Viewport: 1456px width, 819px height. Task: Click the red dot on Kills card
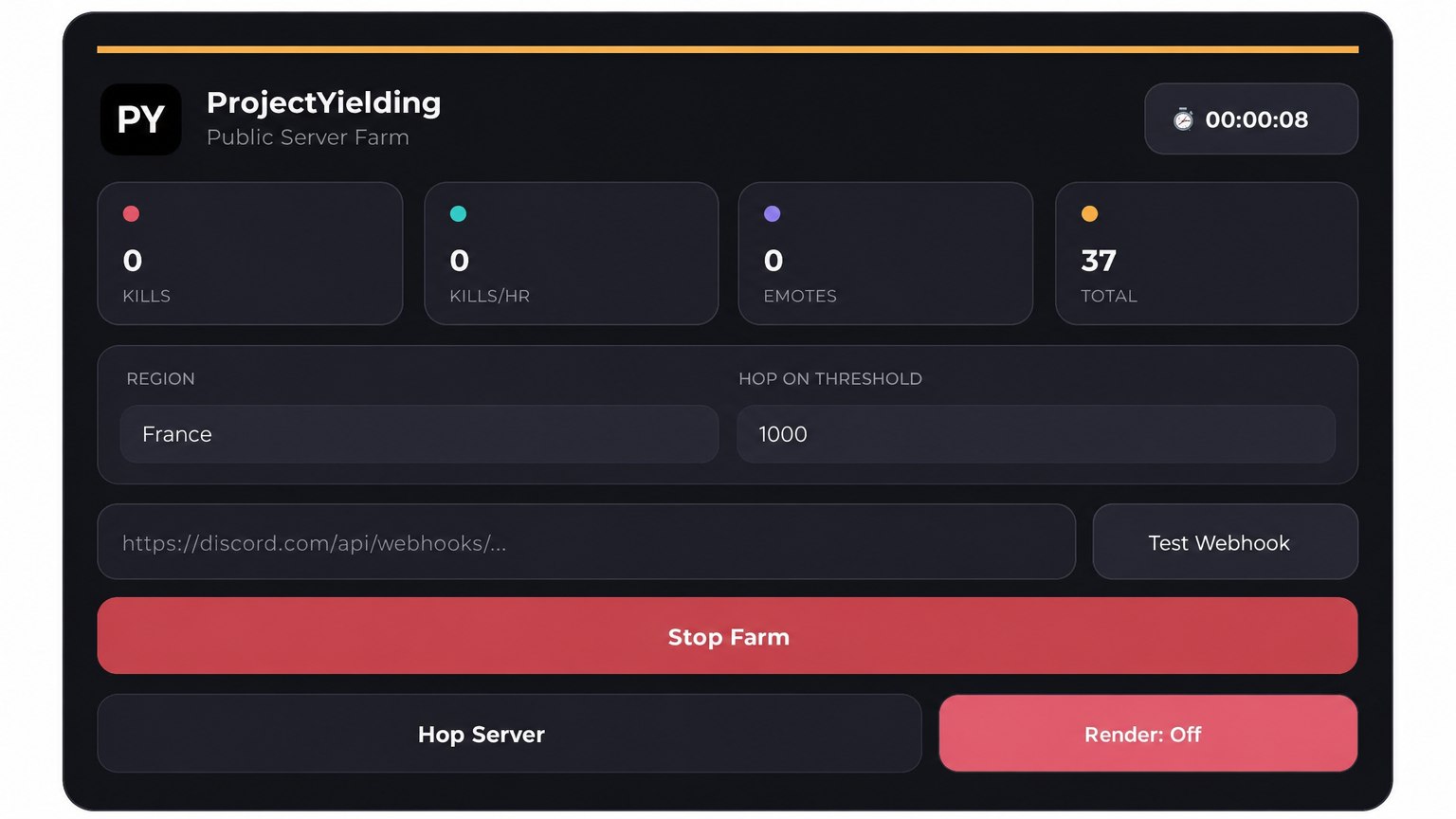point(131,213)
